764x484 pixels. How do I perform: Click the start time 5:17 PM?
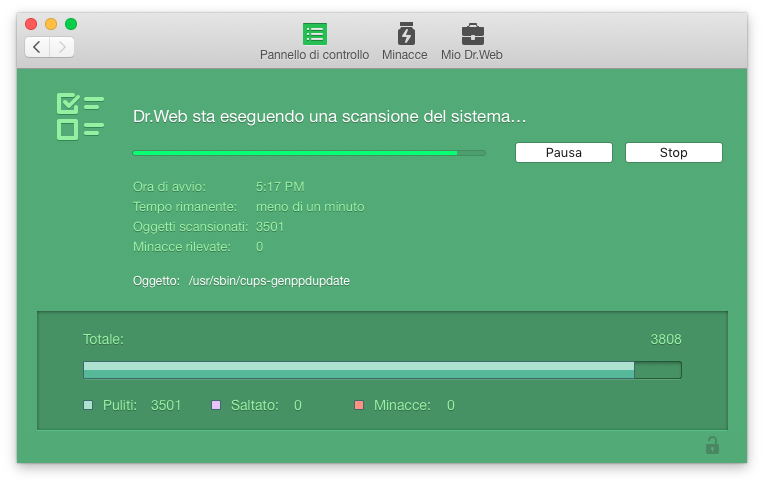point(280,187)
